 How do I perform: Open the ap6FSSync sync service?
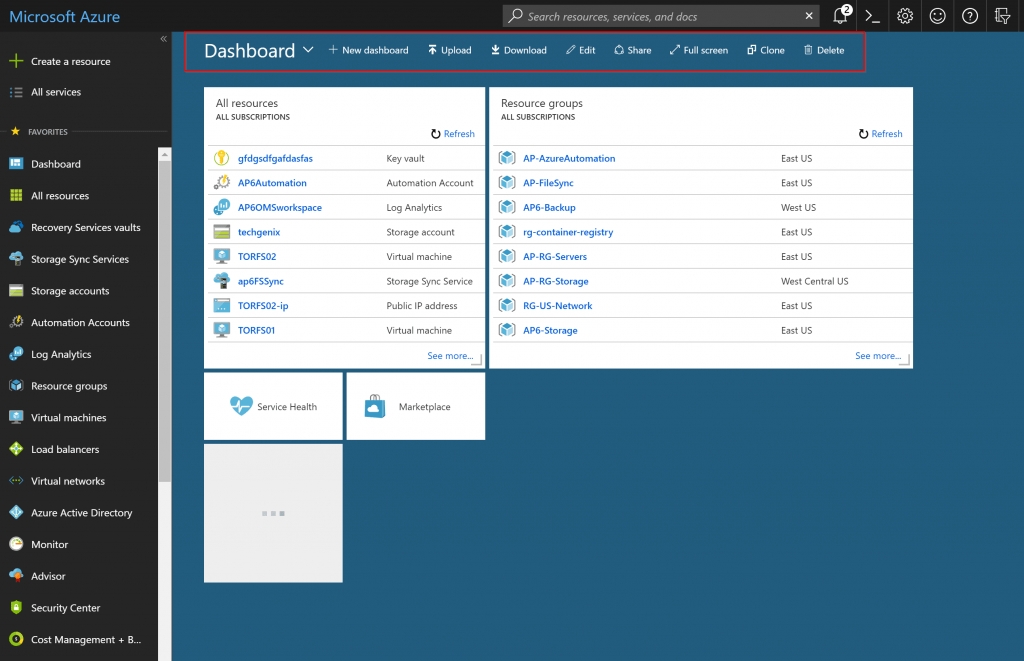(261, 282)
